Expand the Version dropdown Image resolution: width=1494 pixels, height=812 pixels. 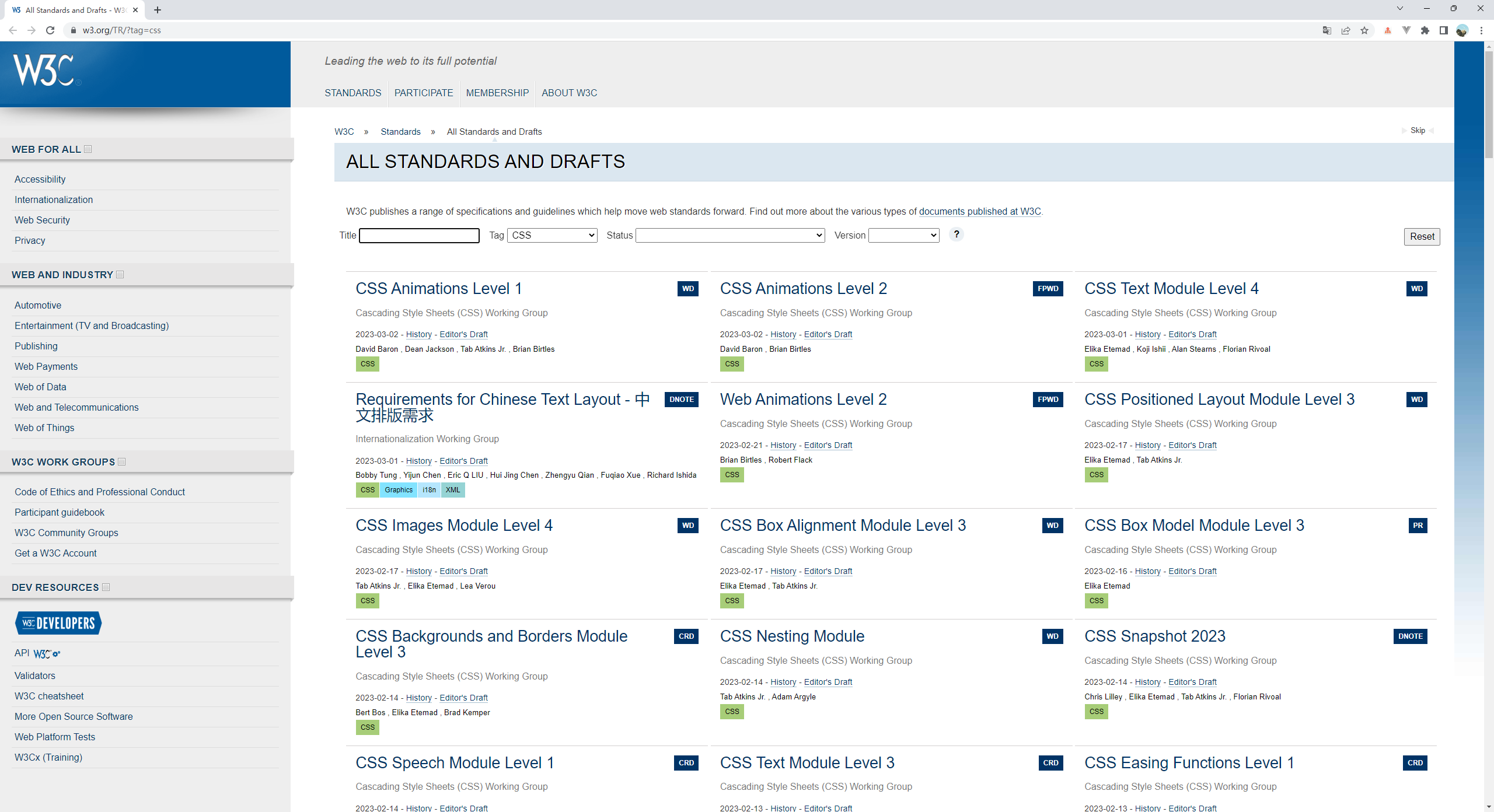[x=903, y=235]
